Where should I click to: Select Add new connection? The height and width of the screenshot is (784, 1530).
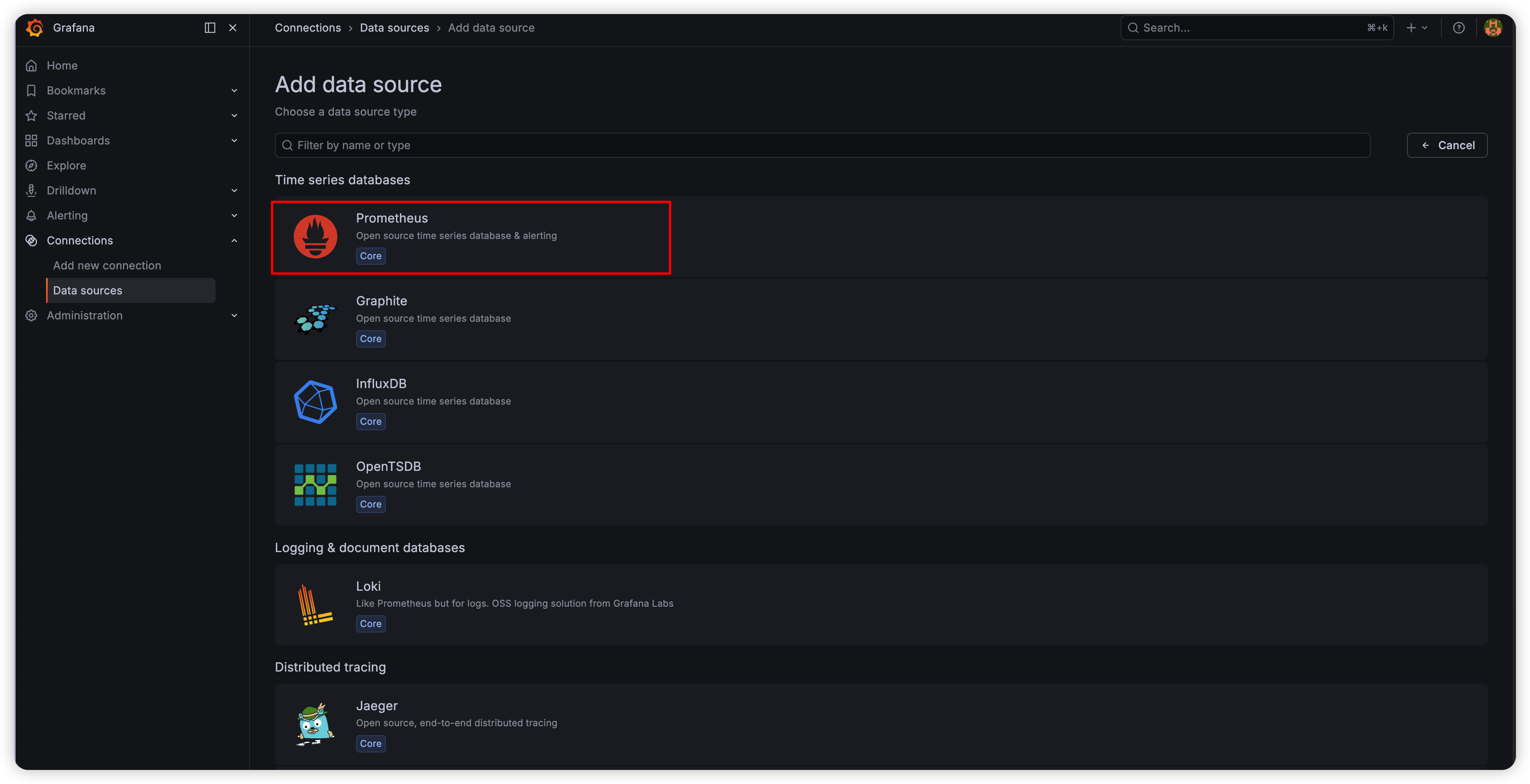tap(107, 265)
